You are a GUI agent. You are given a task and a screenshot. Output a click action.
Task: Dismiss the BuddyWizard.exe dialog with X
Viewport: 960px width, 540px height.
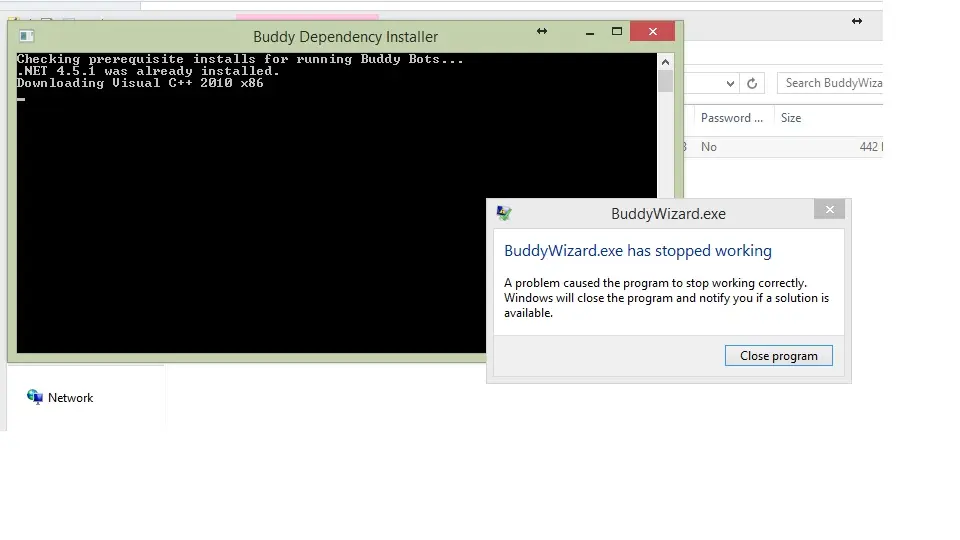point(829,210)
